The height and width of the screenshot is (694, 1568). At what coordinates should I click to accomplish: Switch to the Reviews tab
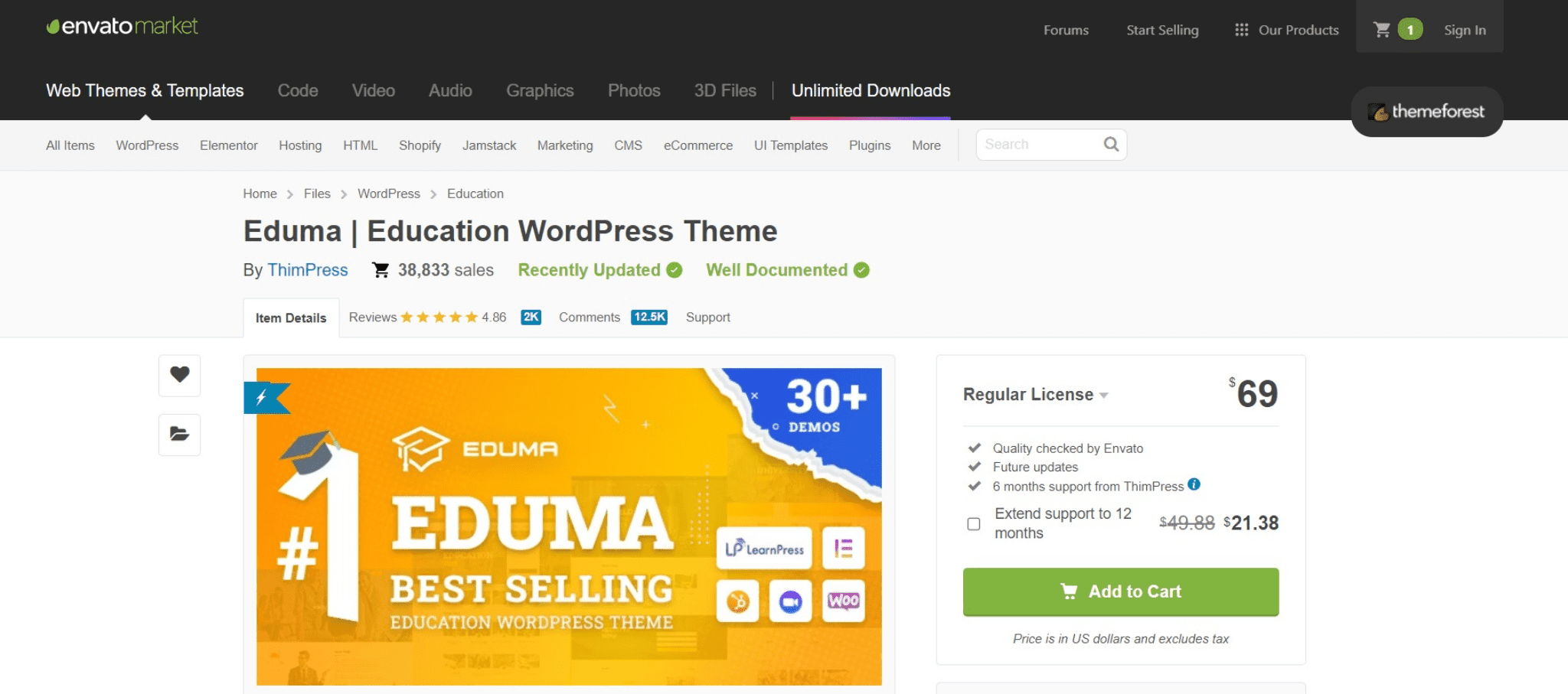tap(373, 318)
